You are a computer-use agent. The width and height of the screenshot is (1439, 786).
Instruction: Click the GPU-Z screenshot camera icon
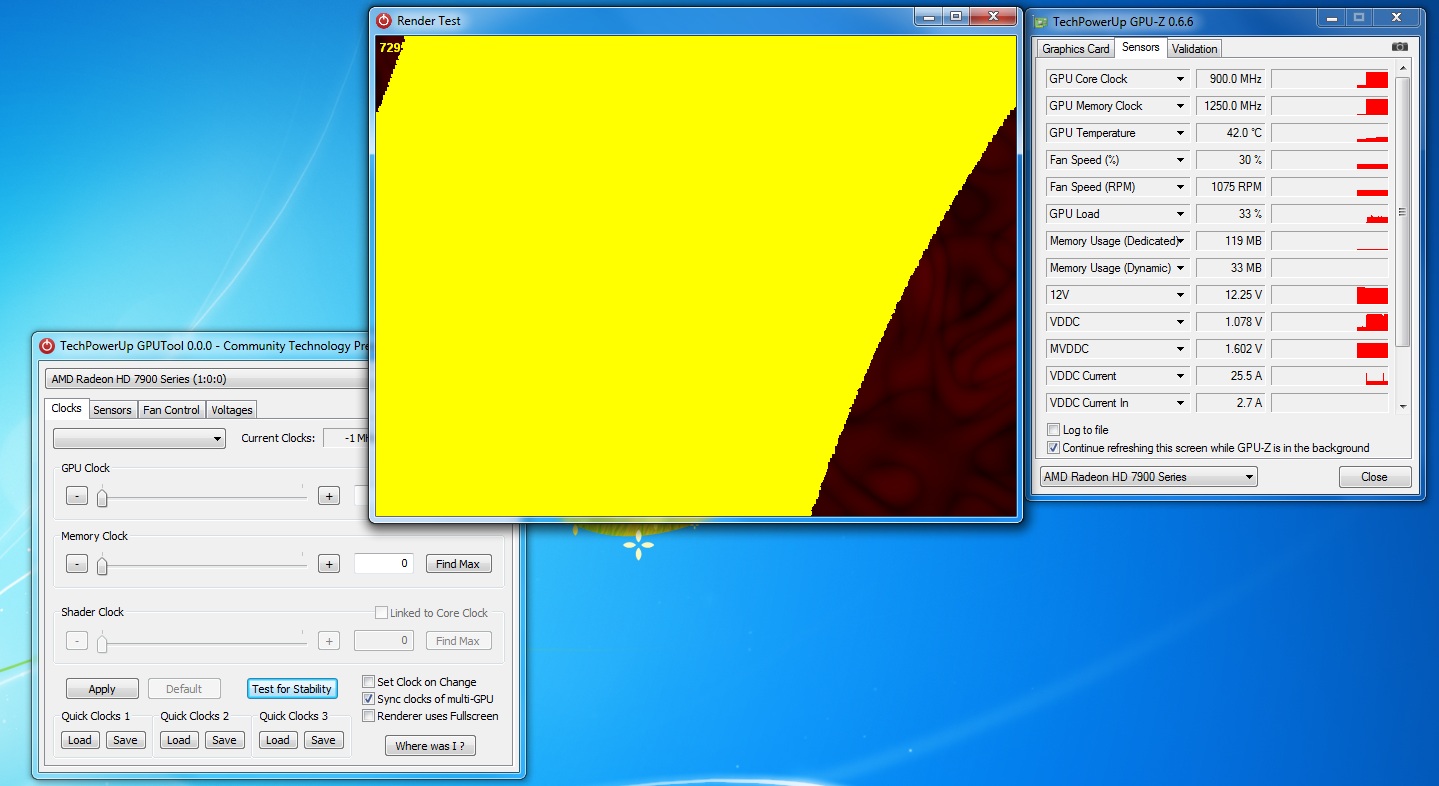[x=1400, y=47]
